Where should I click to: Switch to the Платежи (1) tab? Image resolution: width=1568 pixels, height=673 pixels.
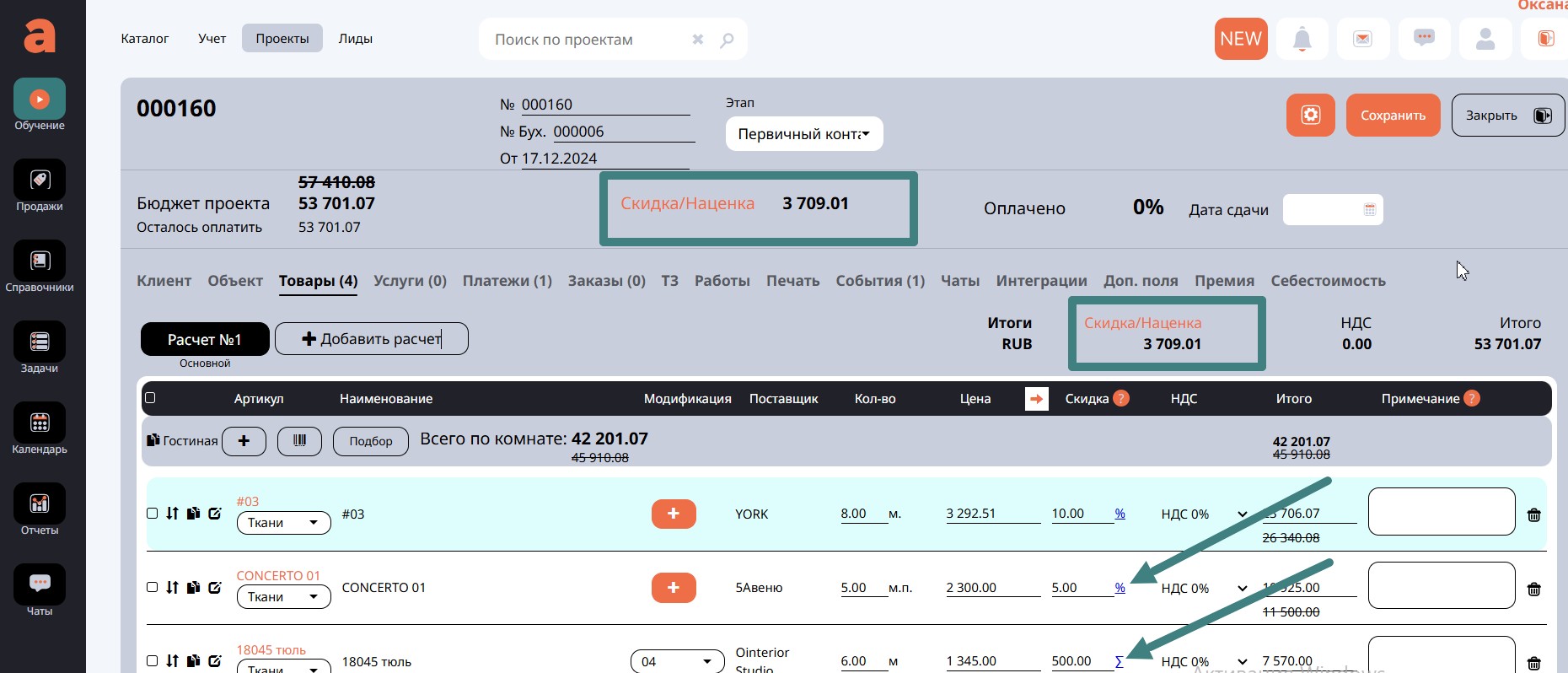click(x=507, y=281)
